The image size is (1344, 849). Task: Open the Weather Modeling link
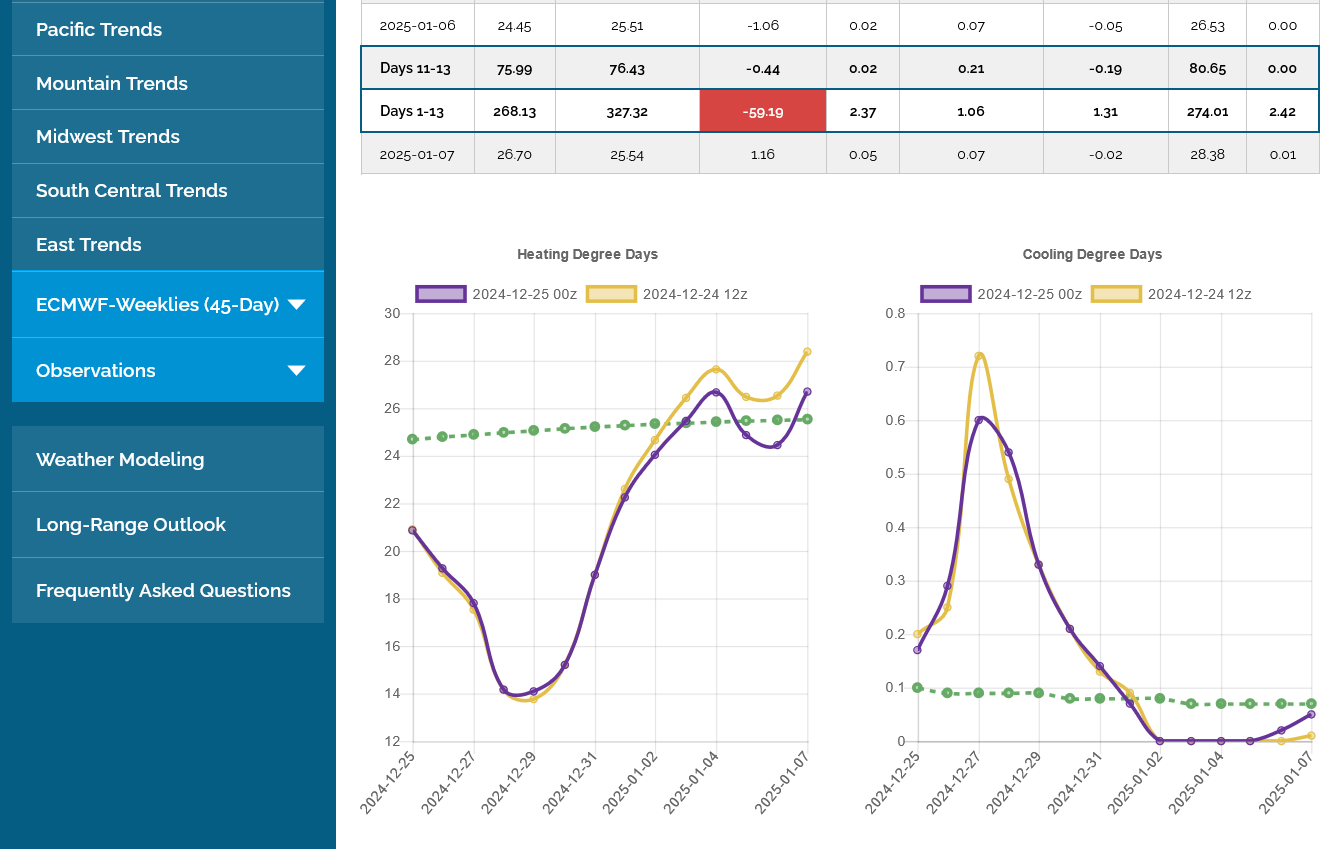pos(120,460)
